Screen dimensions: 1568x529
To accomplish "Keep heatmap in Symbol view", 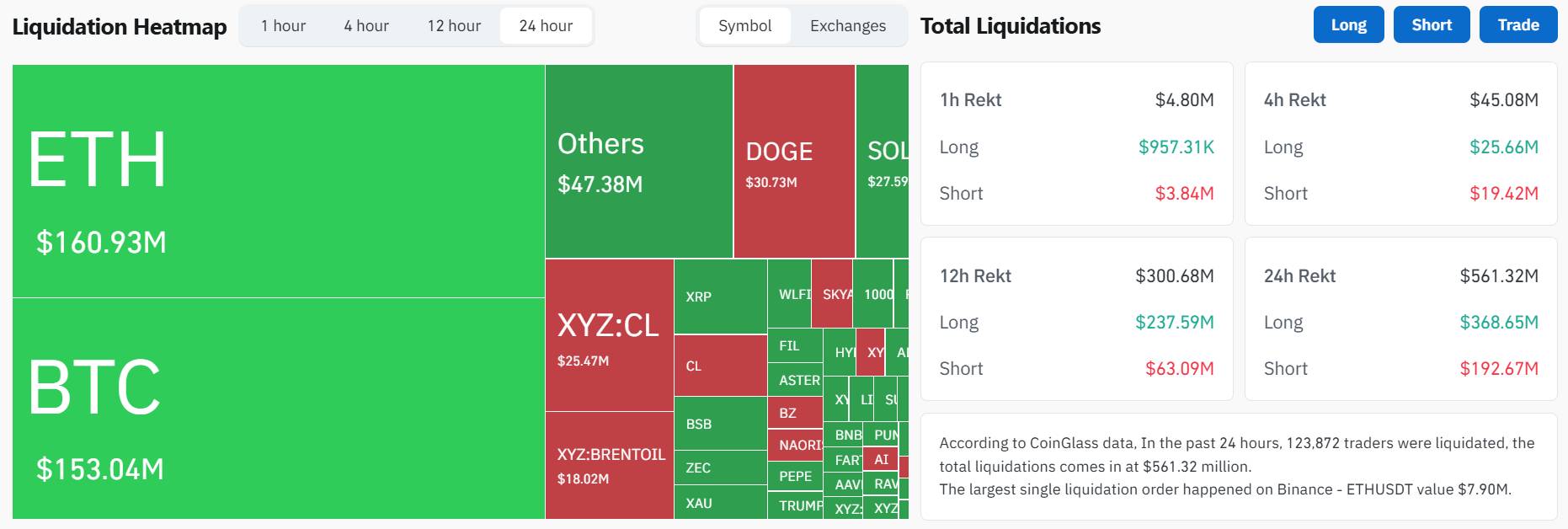I will tap(744, 25).
